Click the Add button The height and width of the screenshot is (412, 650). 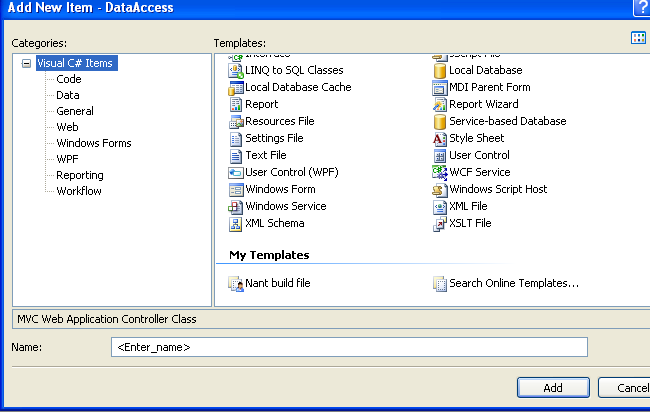tap(553, 388)
